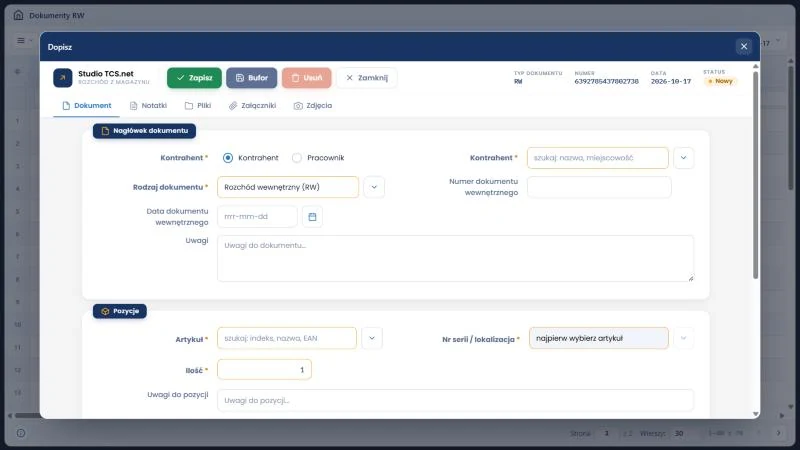Open the hamburger menu in the background window

pyautogui.click(x=21, y=40)
